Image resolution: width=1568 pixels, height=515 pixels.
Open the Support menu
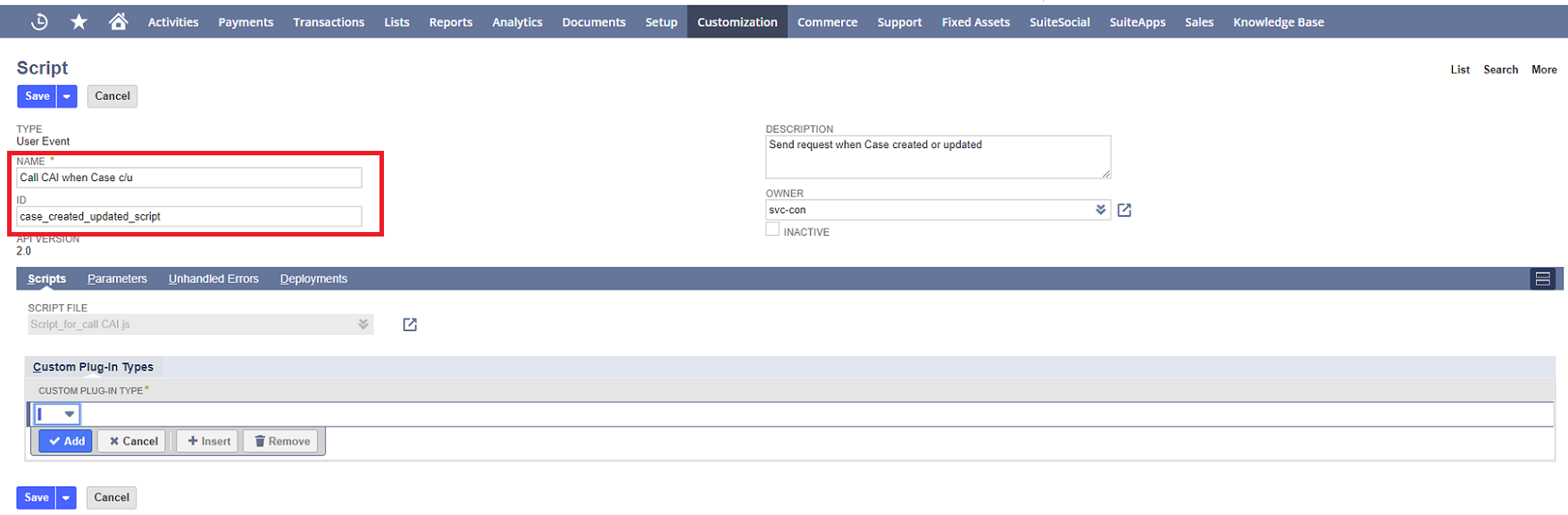coord(899,22)
